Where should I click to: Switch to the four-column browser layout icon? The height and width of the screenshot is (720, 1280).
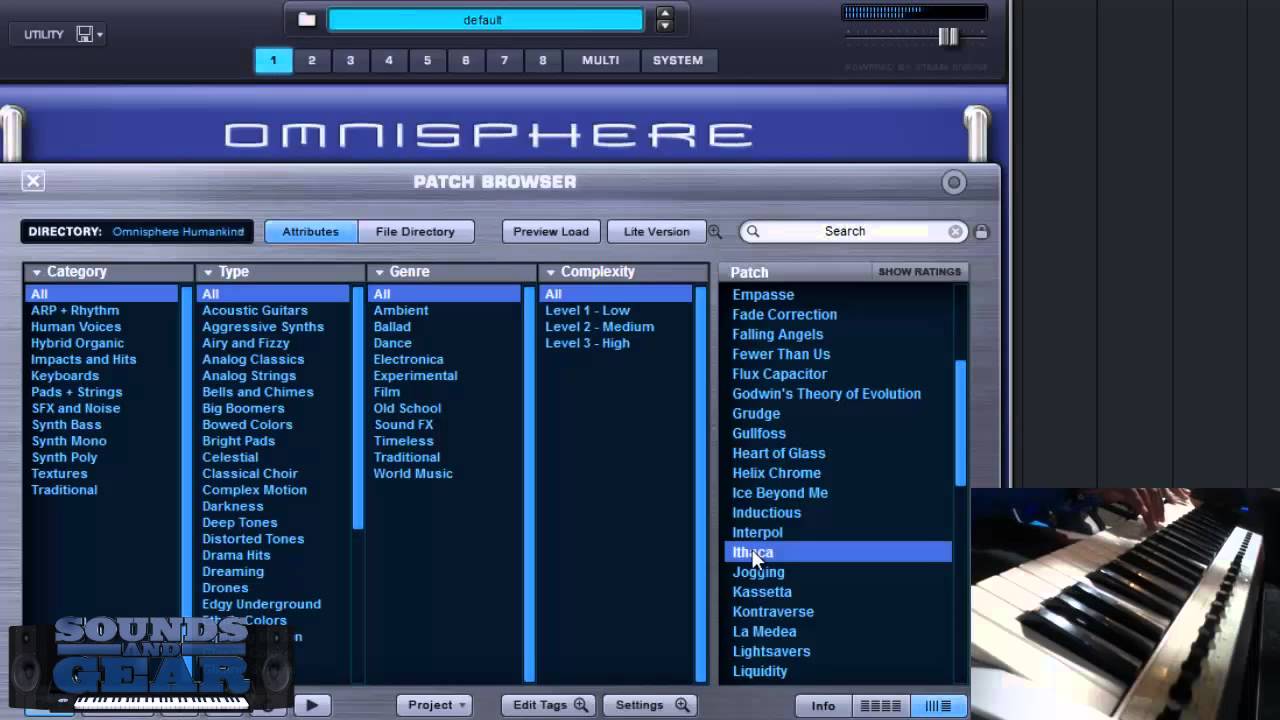(x=880, y=706)
